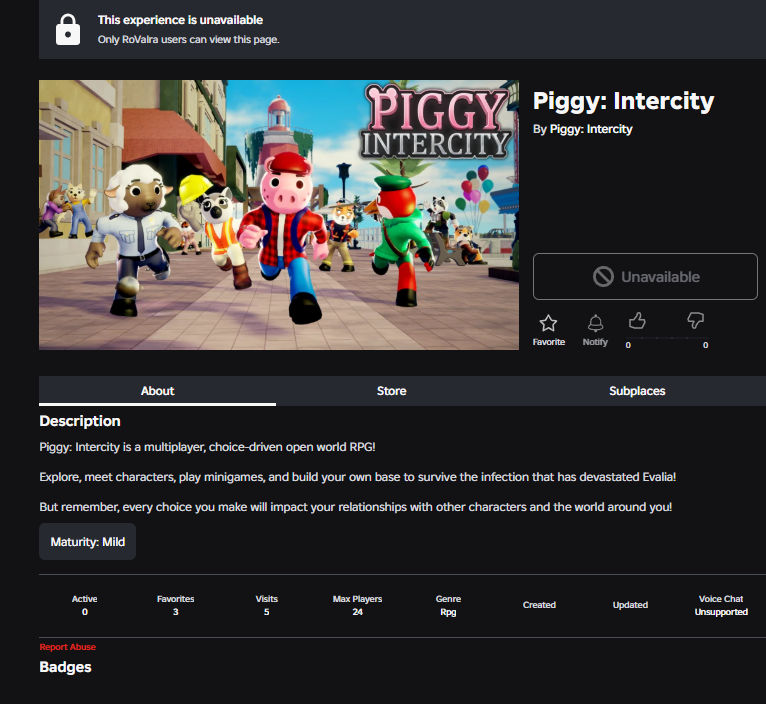Click the Piggy Intercity game thumbnail
766x704 pixels.
click(x=279, y=215)
